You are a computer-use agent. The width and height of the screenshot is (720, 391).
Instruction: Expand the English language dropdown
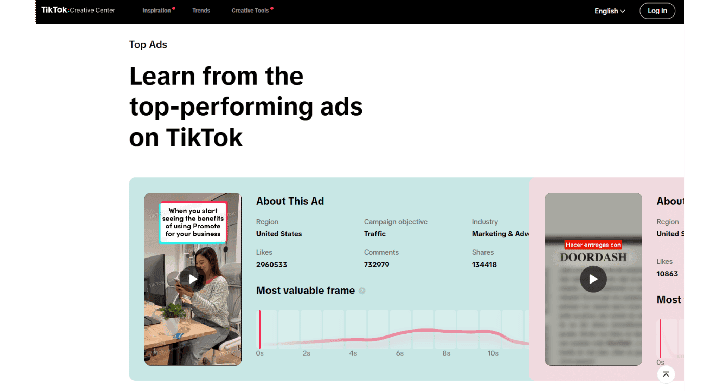(x=609, y=11)
